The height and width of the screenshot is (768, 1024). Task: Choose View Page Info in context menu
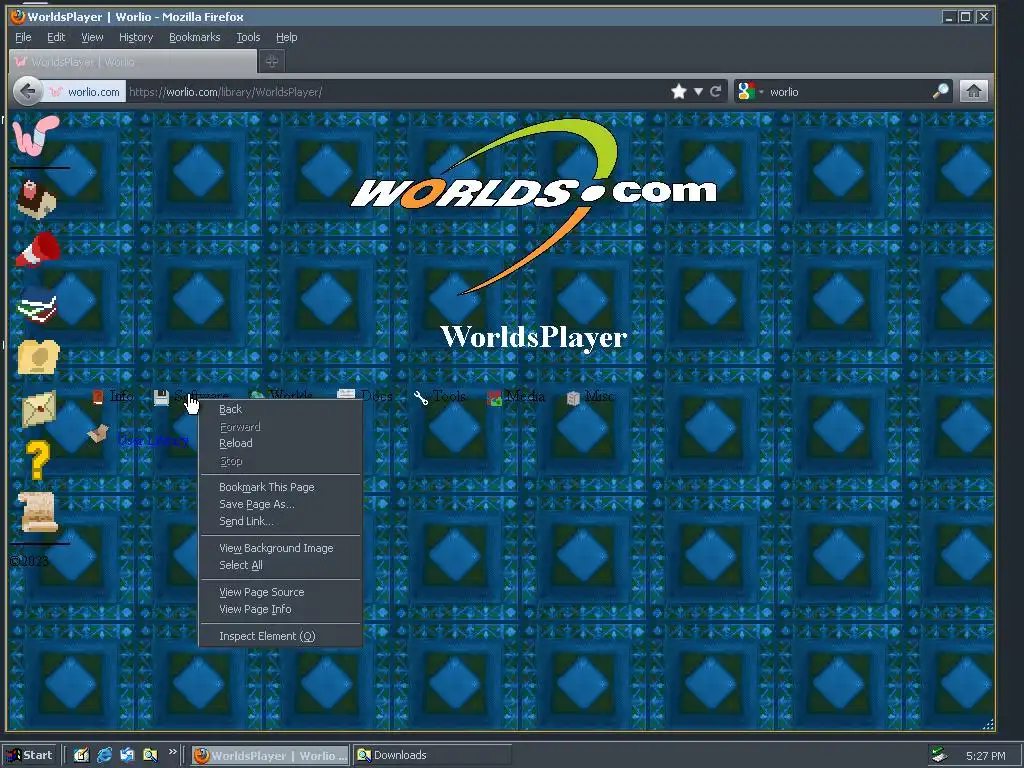(x=280, y=609)
